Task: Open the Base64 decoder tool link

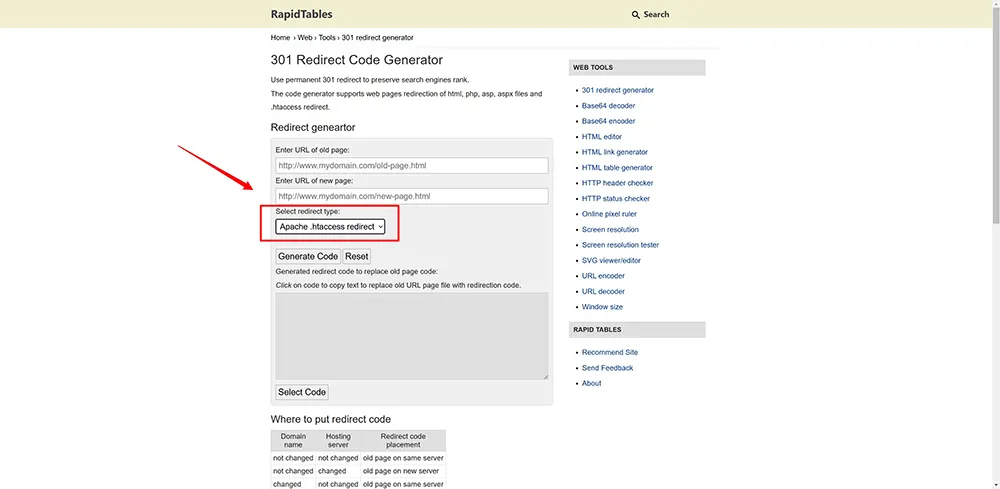Action: [608, 106]
